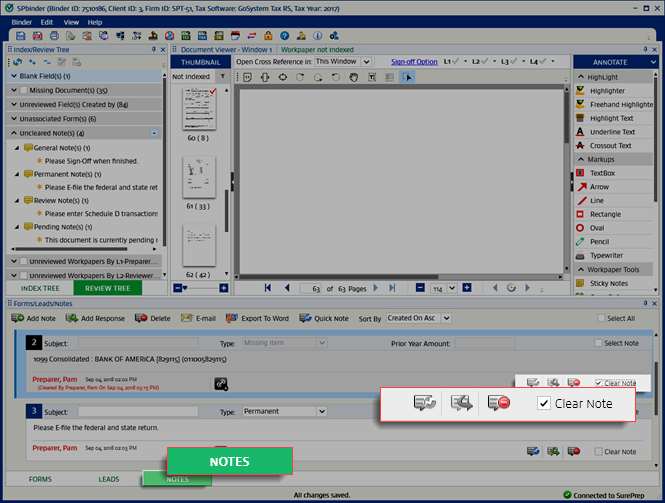665x503 pixels.
Task: Open the Sort By dropdown
Action: point(418,318)
